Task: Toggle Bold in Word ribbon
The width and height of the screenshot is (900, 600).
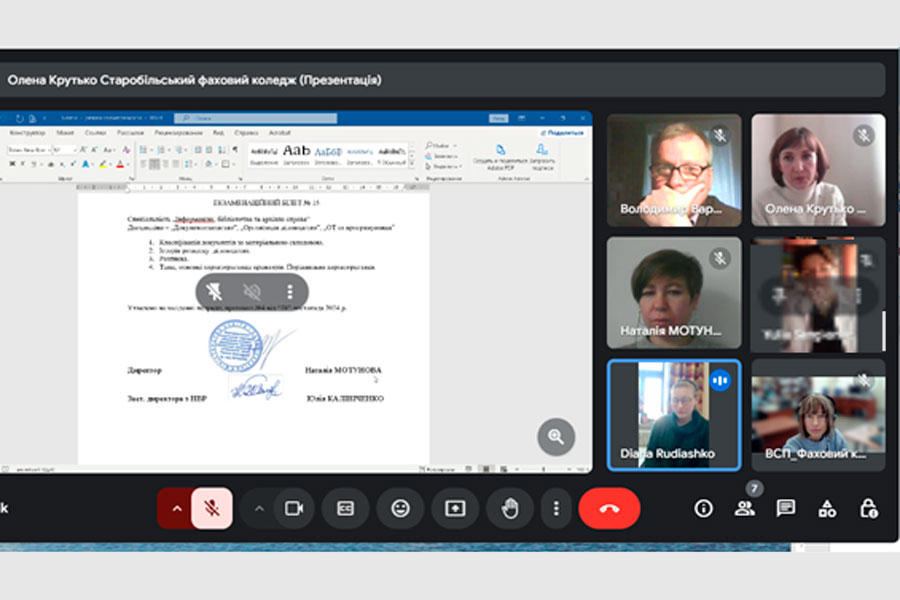Action: [x=12, y=164]
